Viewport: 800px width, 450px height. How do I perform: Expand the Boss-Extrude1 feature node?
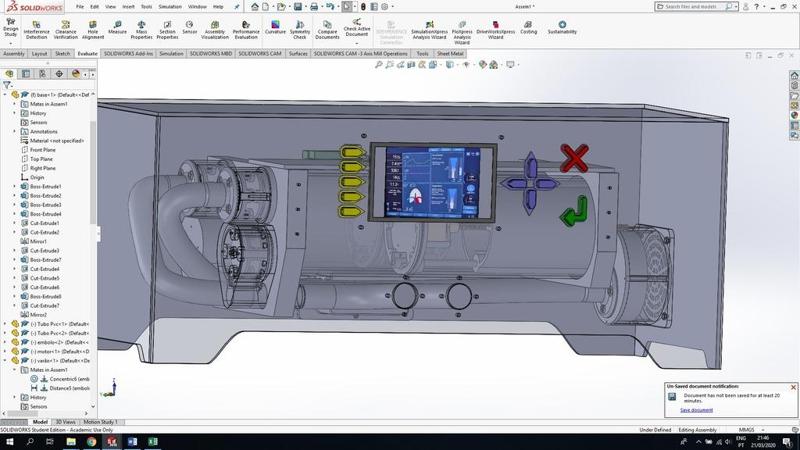(x=14, y=186)
